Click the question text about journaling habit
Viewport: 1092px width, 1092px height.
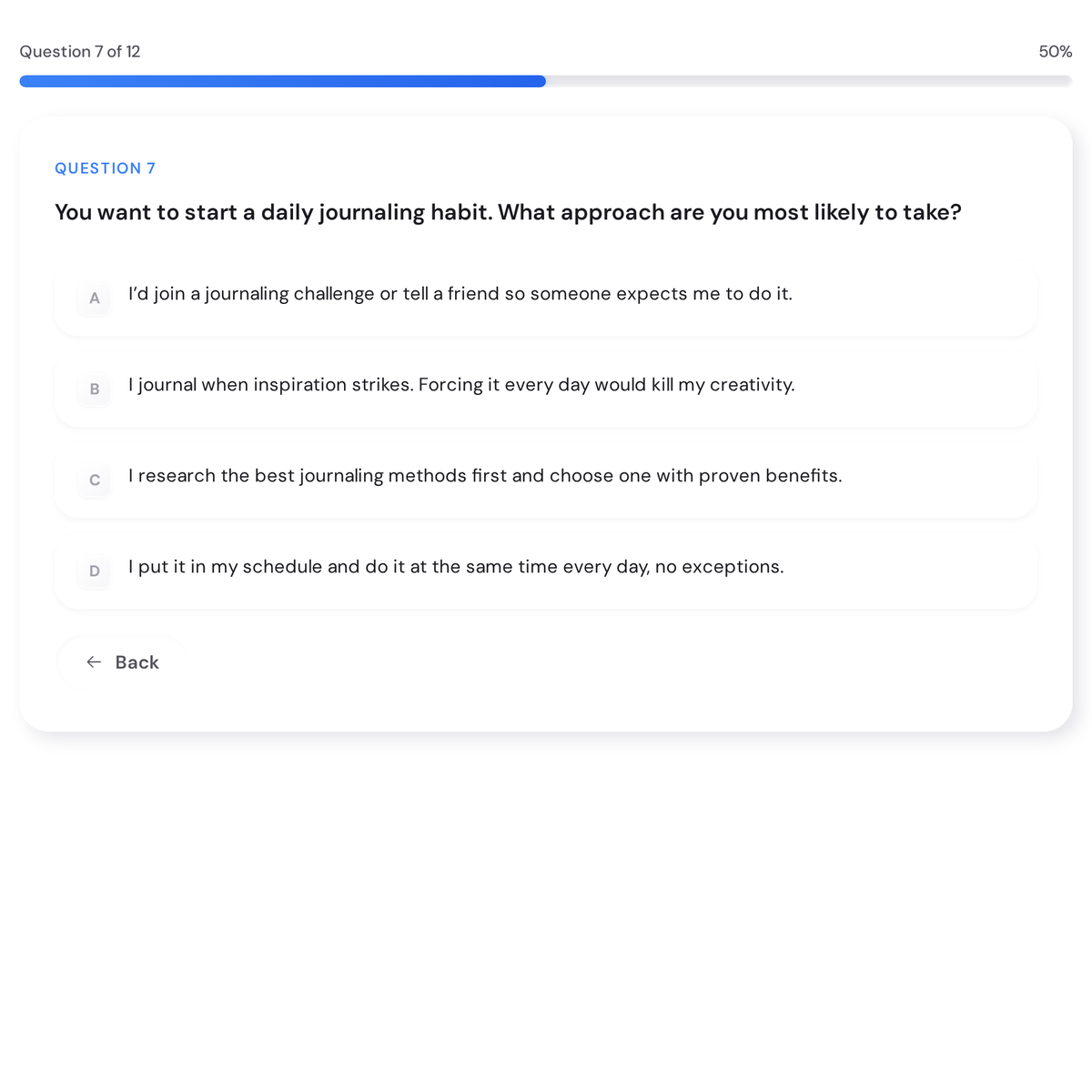click(508, 212)
